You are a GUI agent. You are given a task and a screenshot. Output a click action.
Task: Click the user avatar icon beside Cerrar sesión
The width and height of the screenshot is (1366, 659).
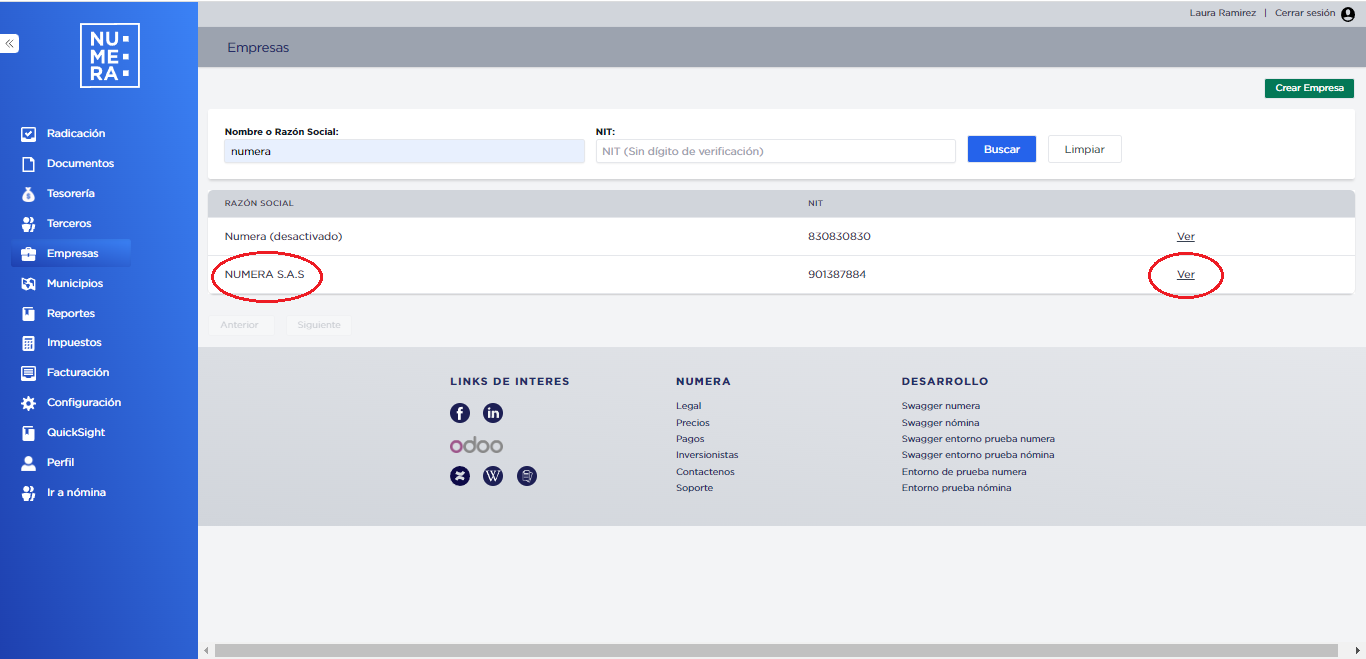[1347, 14]
